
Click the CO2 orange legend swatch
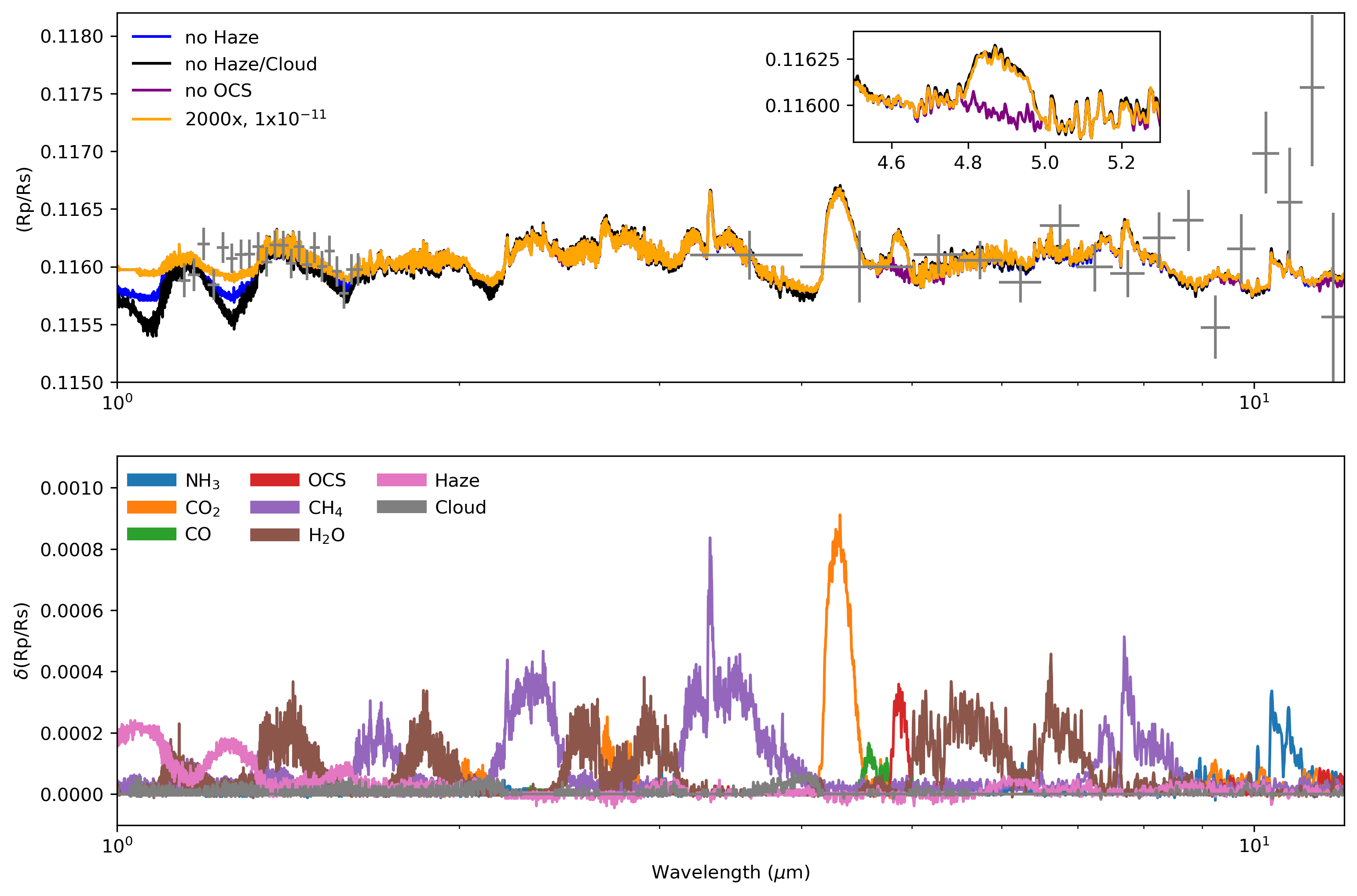(151, 507)
